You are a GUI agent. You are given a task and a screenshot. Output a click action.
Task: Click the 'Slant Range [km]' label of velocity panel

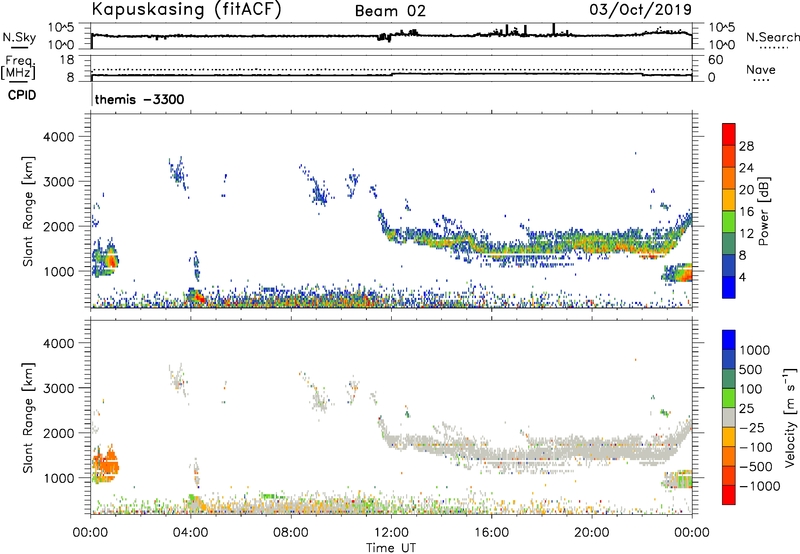pyautogui.click(x=28, y=417)
